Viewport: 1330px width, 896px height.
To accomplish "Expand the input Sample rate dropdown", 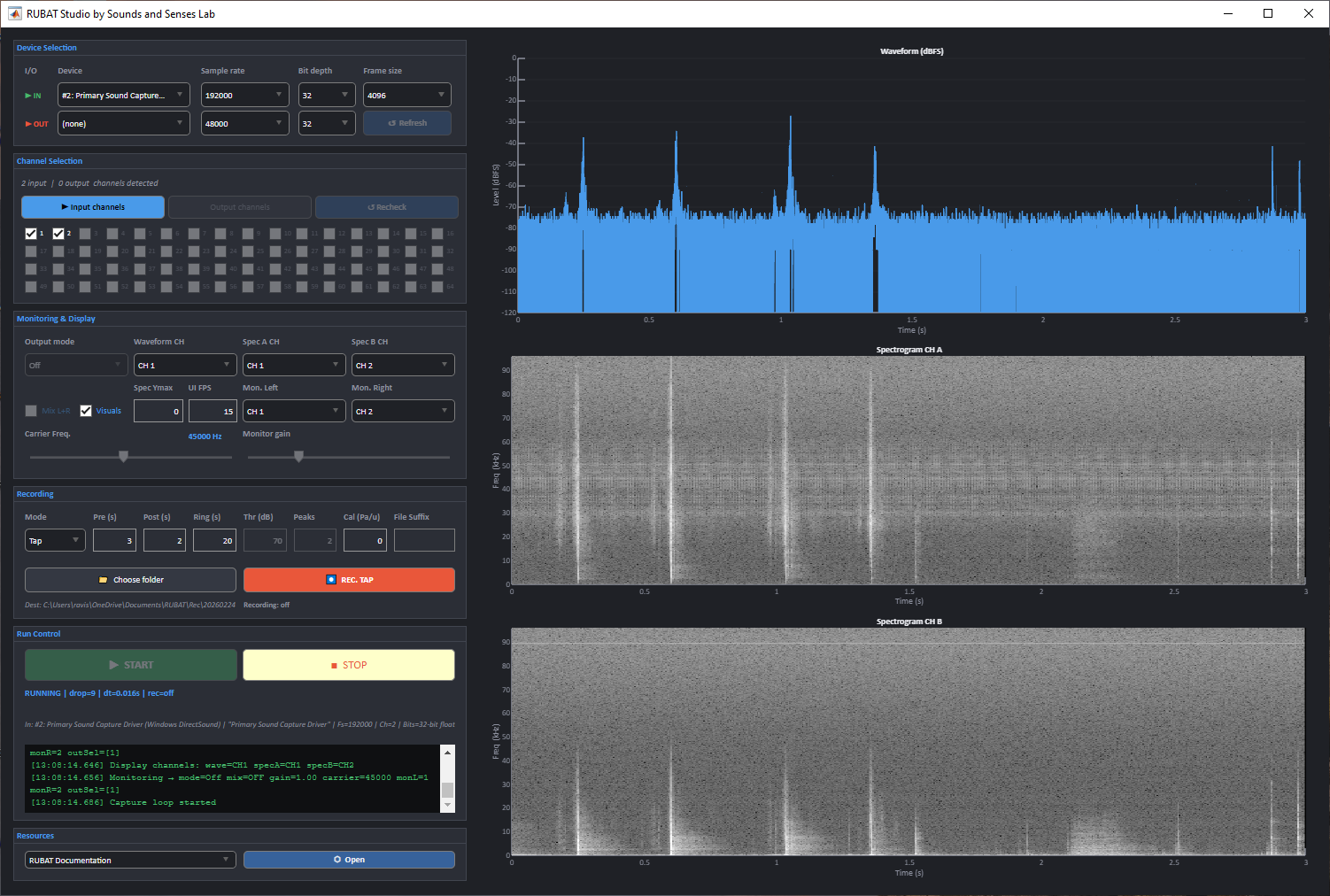I will tap(244, 95).
